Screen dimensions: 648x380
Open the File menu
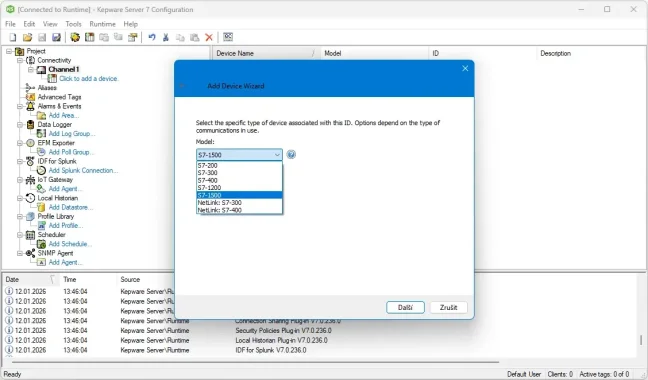(x=10, y=24)
